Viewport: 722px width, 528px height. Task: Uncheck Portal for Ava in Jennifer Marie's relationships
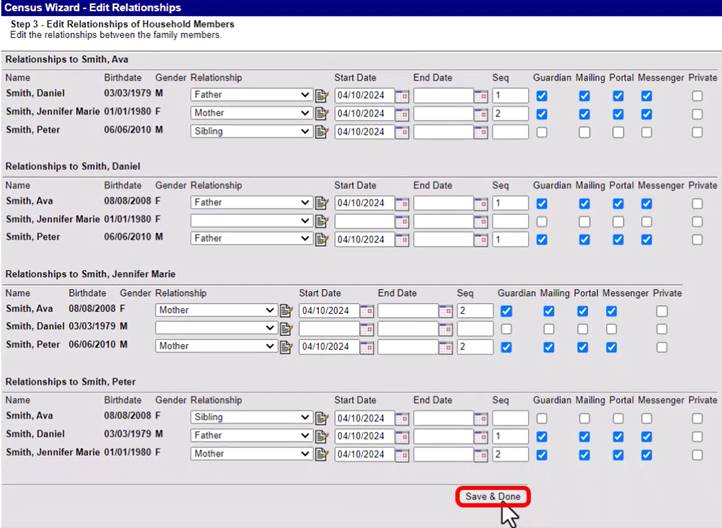point(582,311)
